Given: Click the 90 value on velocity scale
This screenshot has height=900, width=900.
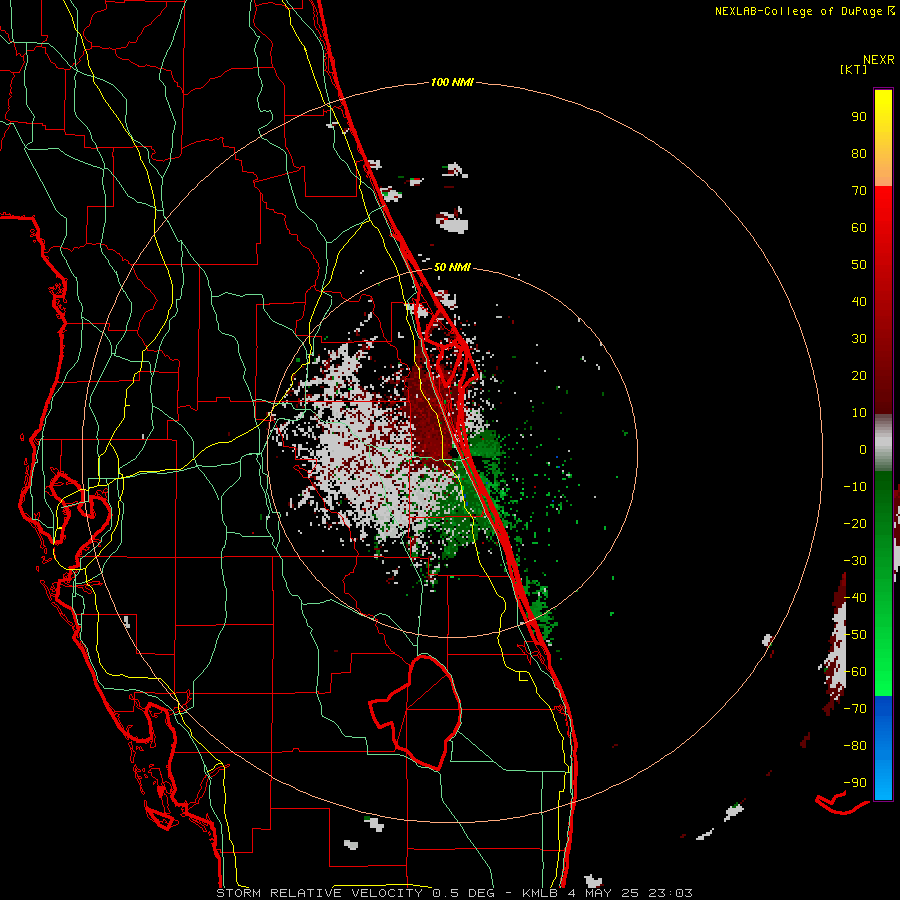Looking at the screenshot, I should click(x=859, y=117).
